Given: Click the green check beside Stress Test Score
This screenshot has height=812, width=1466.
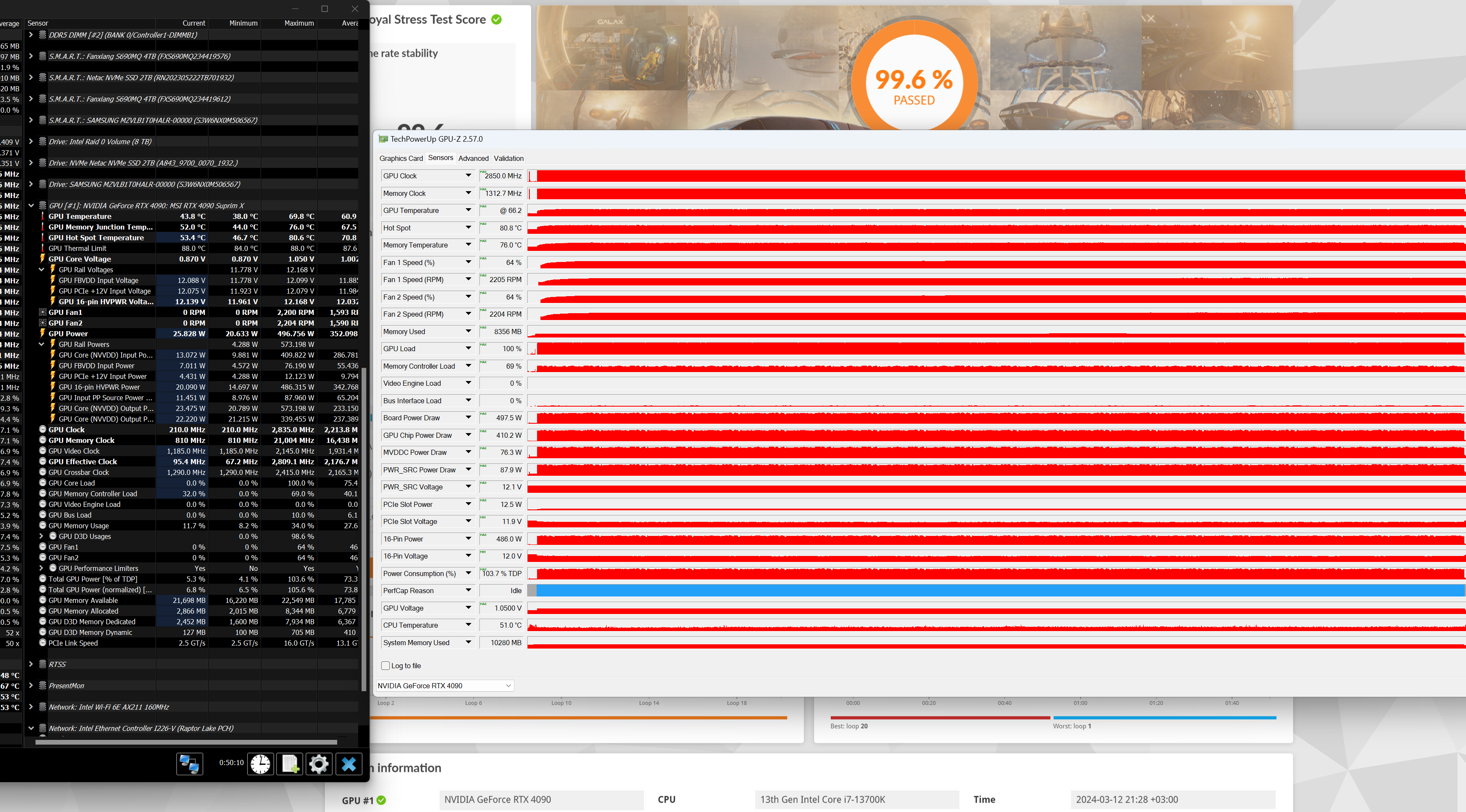Looking at the screenshot, I should [496, 19].
